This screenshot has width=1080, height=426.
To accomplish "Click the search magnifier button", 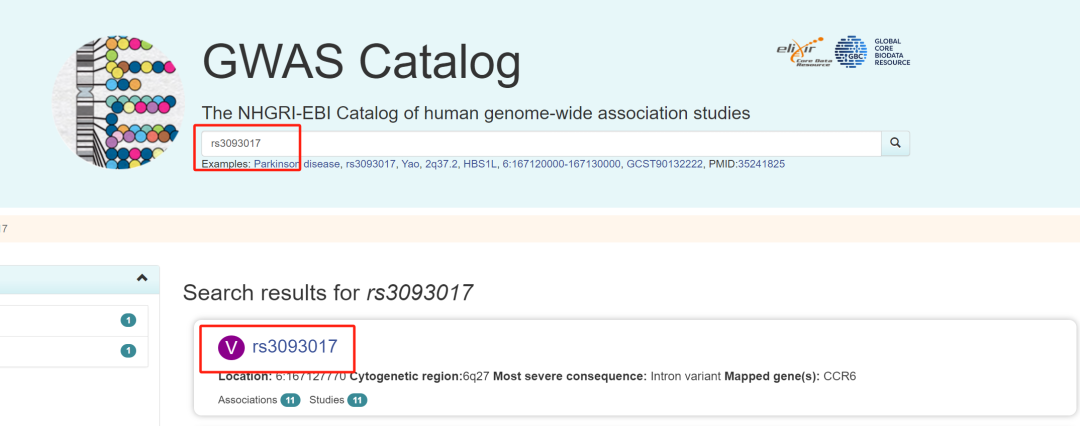I will click(895, 143).
